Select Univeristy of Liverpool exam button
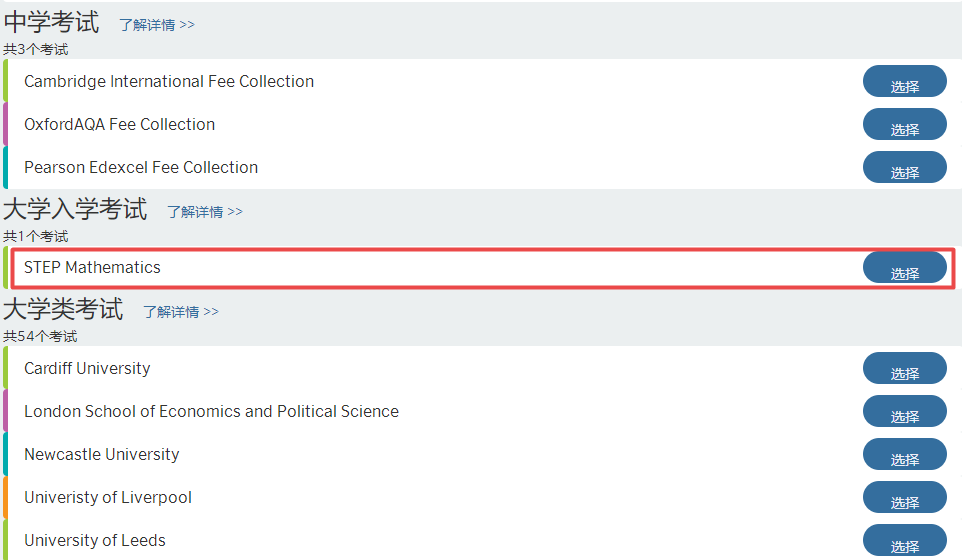Image resolution: width=962 pixels, height=560 pixels. pos(904,497)
